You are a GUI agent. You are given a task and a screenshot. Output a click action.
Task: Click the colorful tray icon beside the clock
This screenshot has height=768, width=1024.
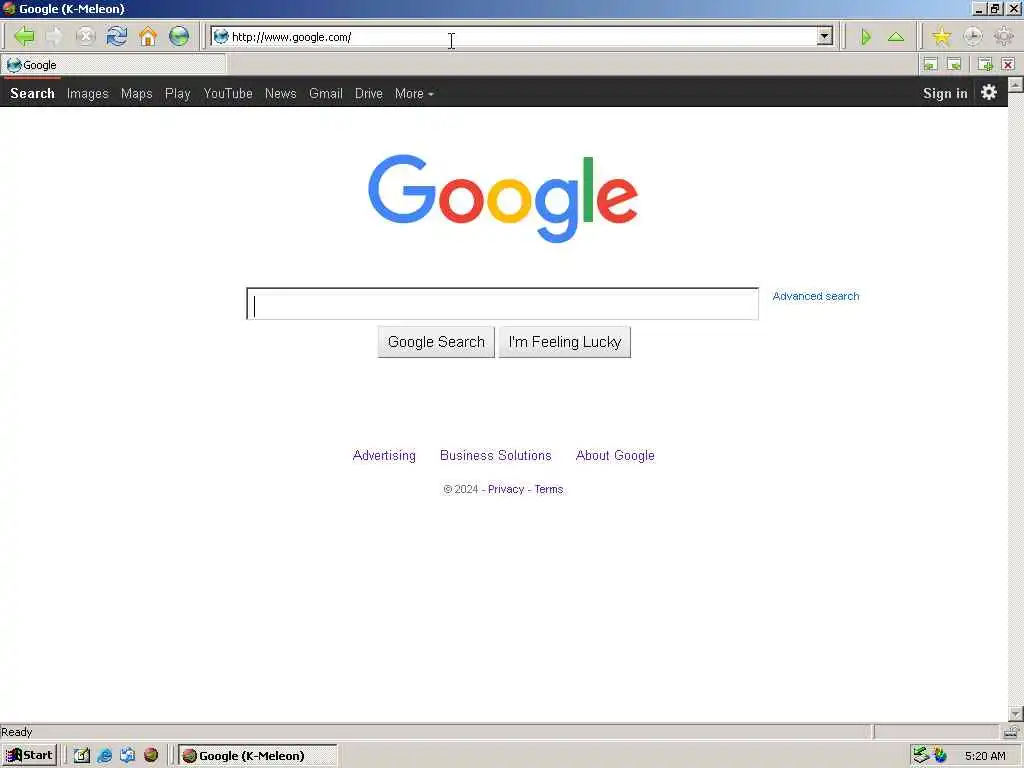coord(940,756)
